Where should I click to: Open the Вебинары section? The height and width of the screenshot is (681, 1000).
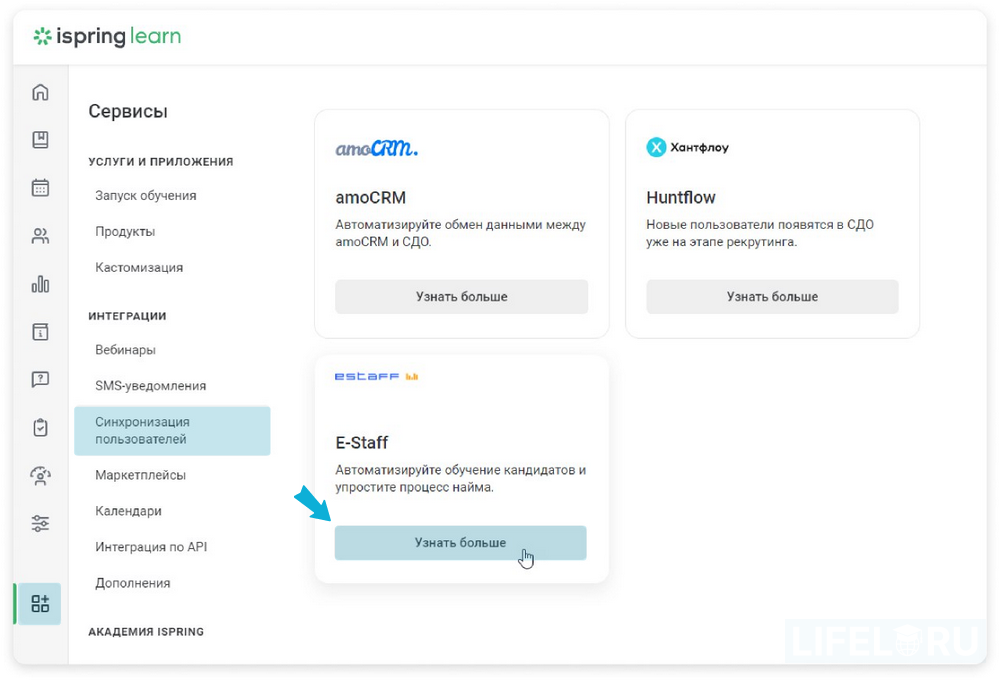coord(126,349)
